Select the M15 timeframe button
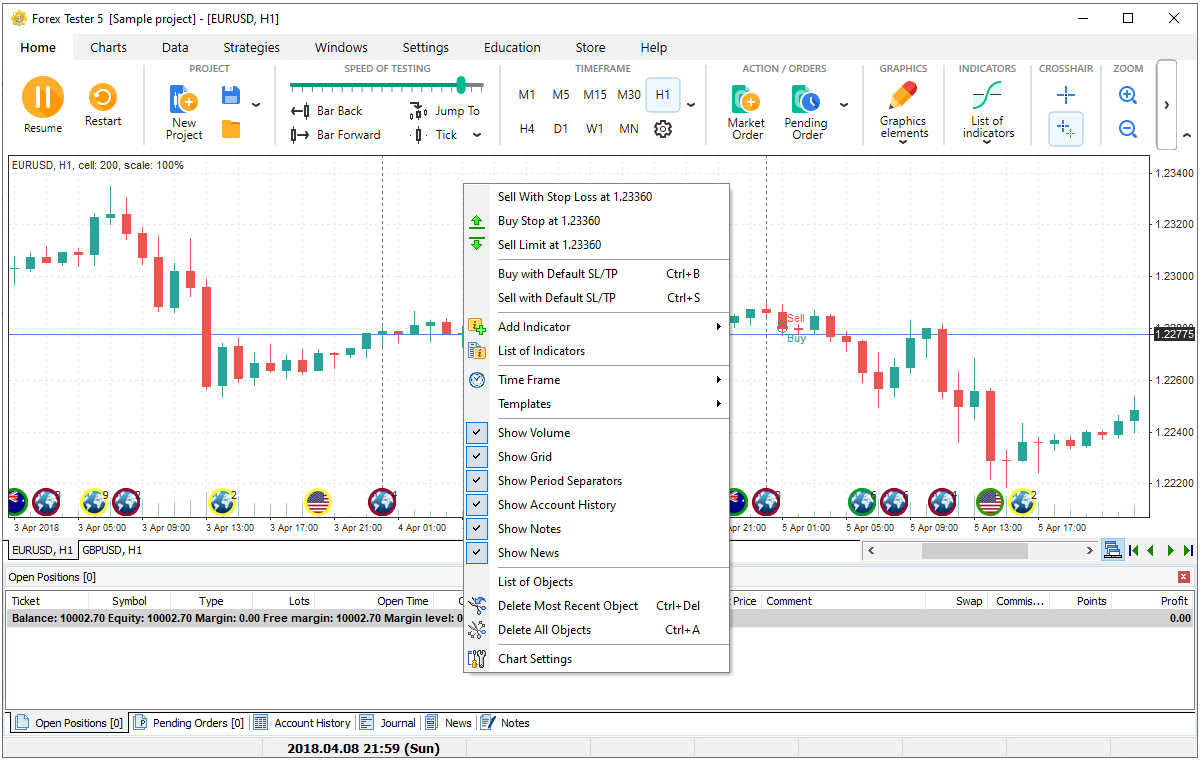Screen dimensions: 1201x761 coord(595,95)
